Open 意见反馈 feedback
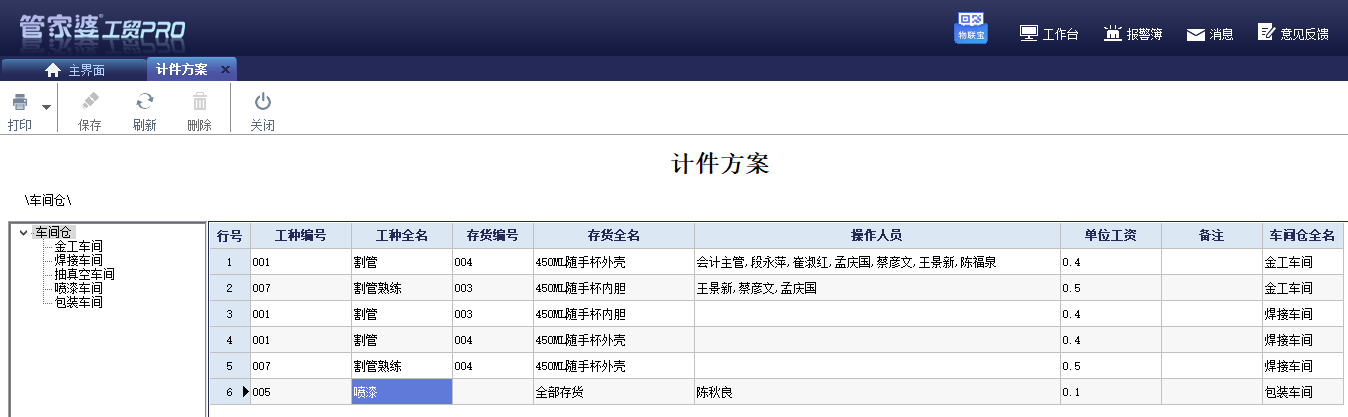The image size is (1348, 417). (x=1293, y=33)
